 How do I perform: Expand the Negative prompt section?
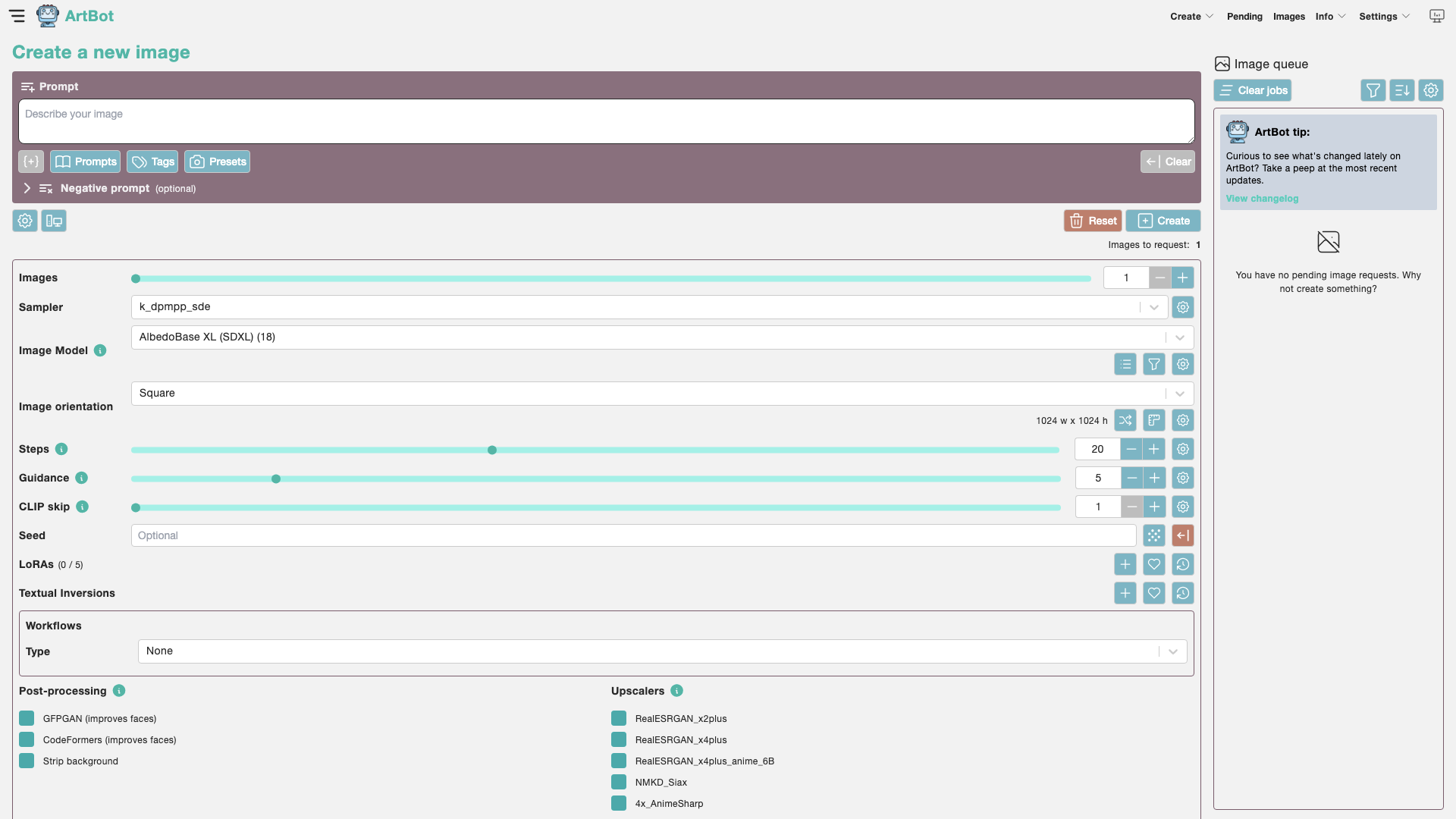tap(27, 188)
